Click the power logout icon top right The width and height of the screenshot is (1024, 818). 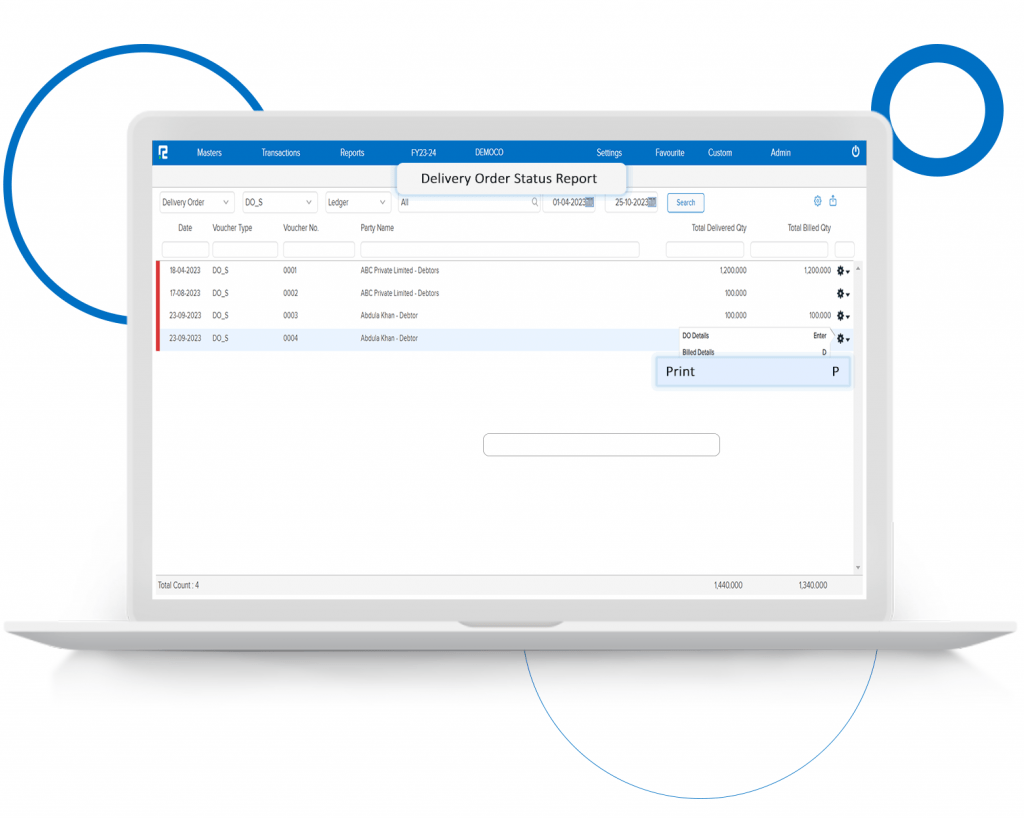pyautogui.click(x=856, y=152)
